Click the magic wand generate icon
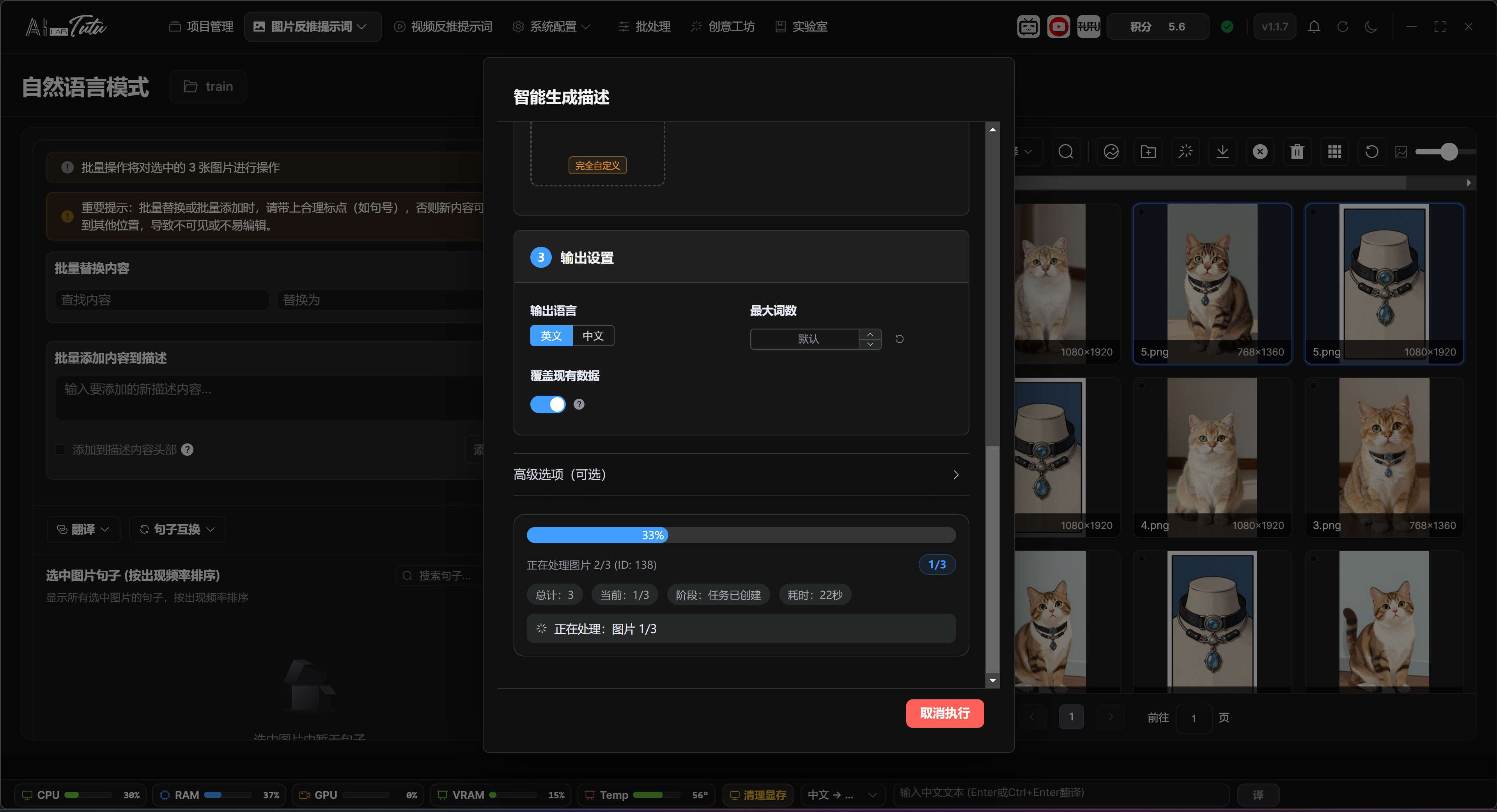 tap(1185, 152)
